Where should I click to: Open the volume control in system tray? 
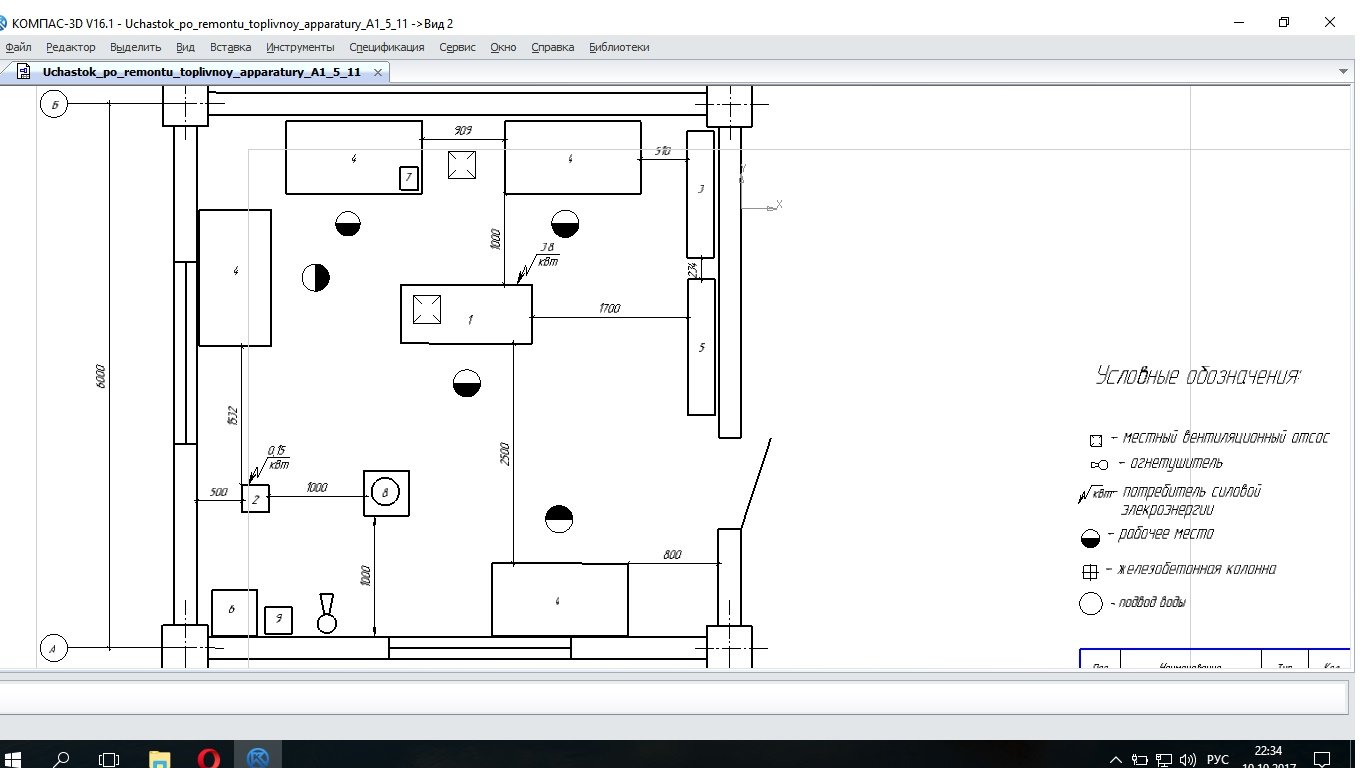(x=1188, y=759)
